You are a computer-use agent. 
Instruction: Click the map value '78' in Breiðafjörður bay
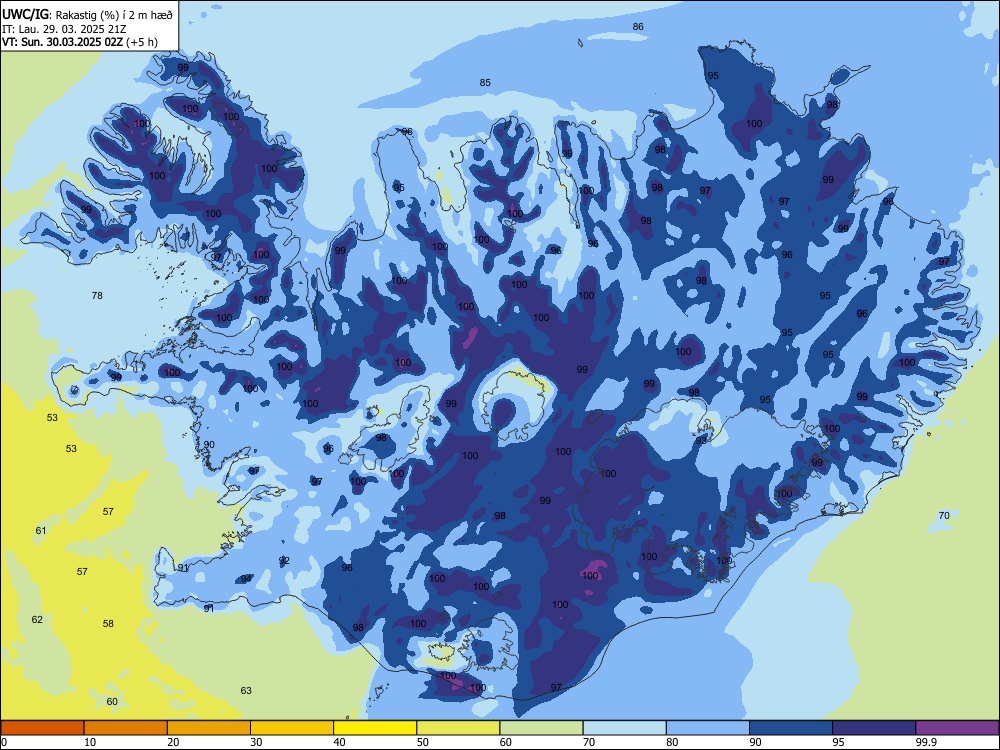(x=97, y=295)
